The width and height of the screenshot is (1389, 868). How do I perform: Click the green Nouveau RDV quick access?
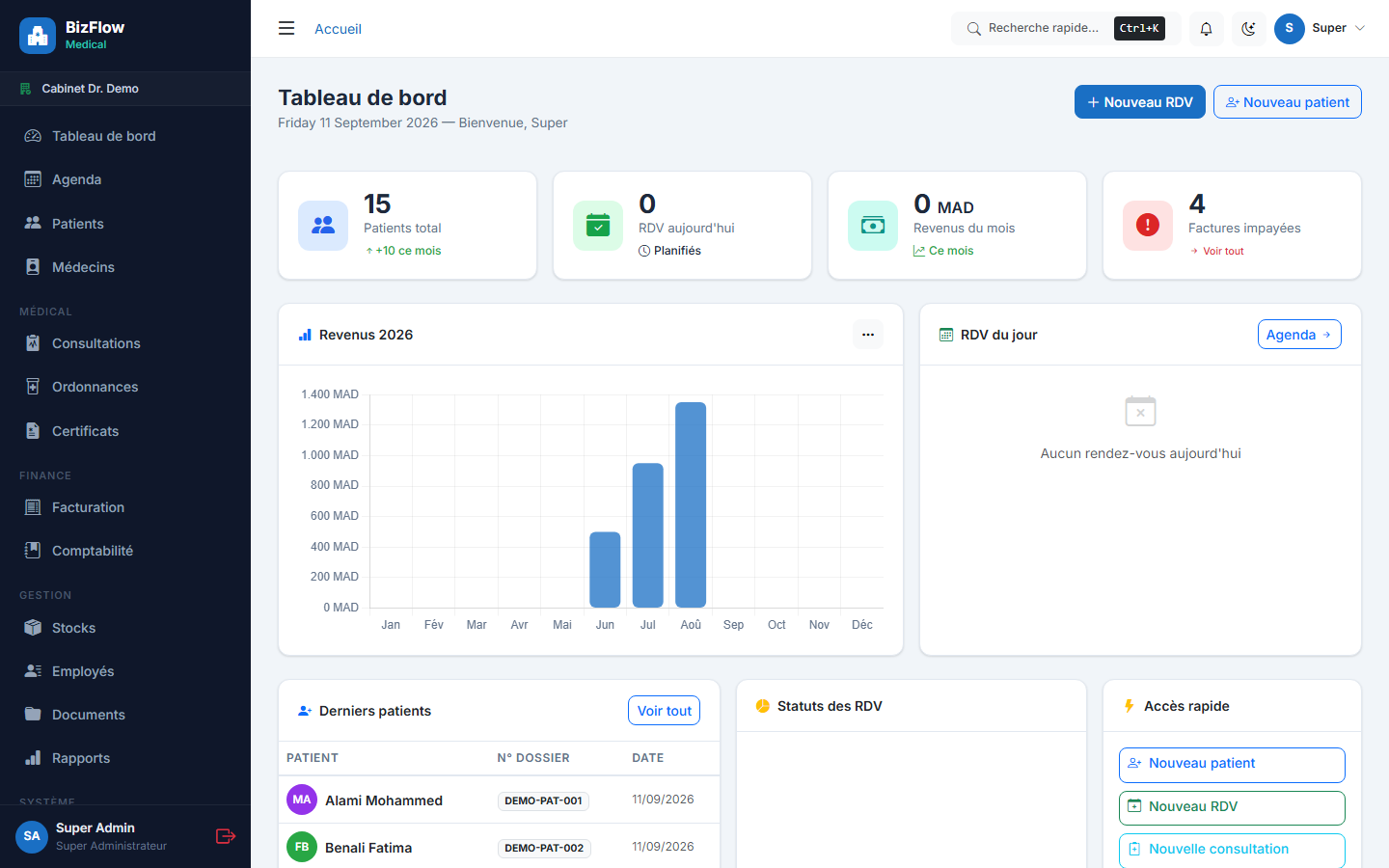[x=1232, y=808]
